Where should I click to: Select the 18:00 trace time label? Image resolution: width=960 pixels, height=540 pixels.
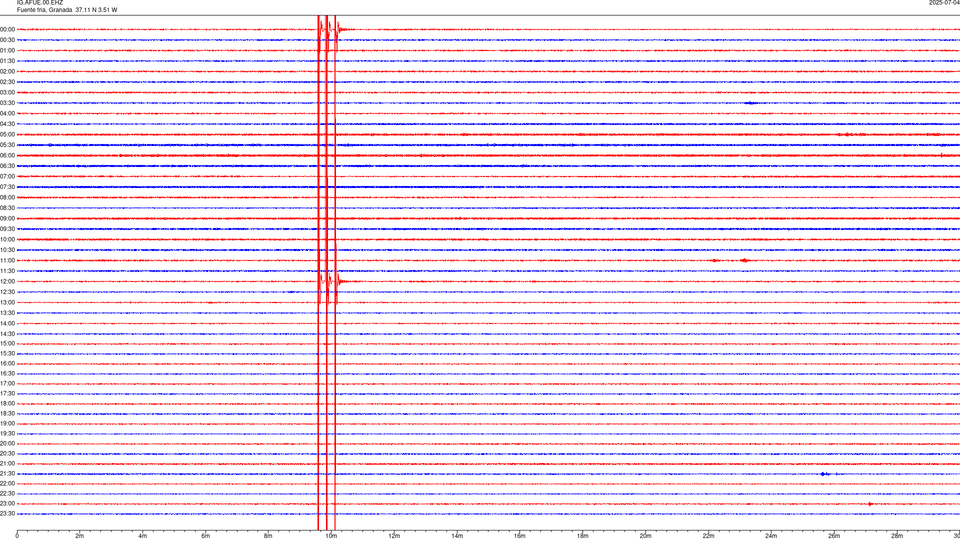pos(7,403)
